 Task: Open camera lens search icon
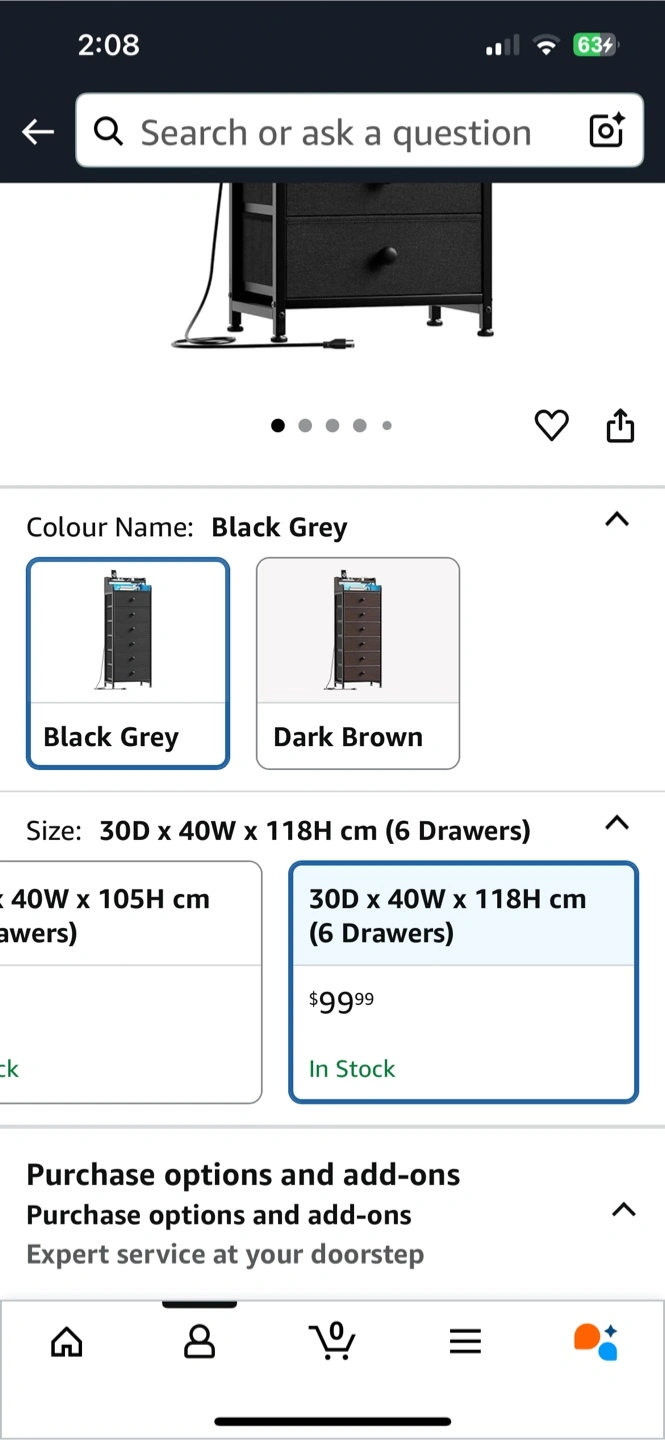tap(606, 131)
